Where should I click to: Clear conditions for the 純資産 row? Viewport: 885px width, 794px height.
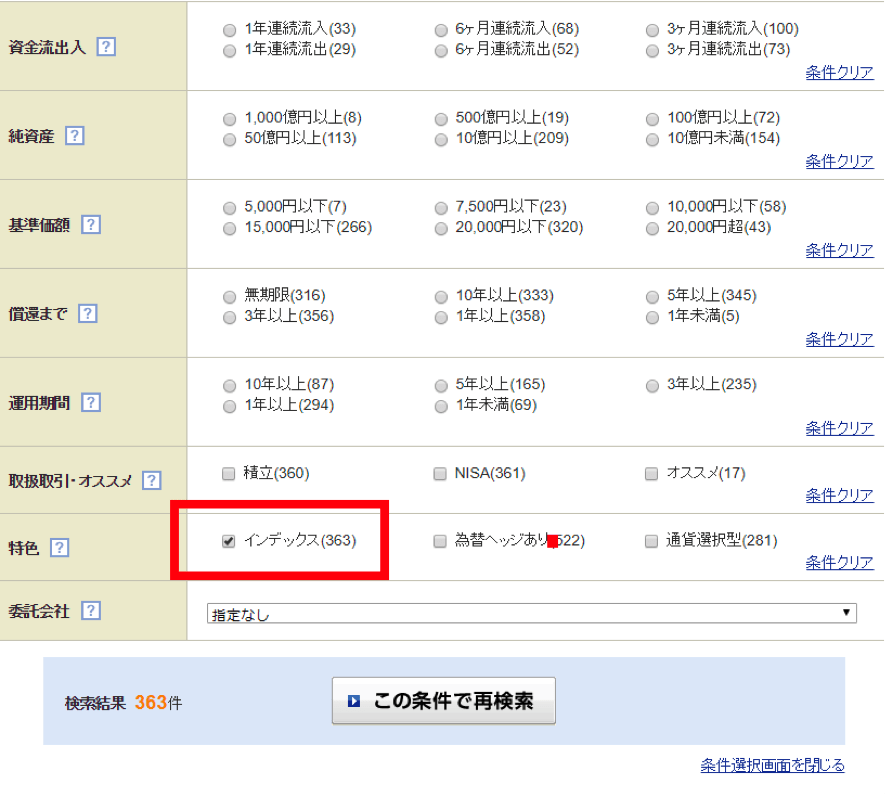[x=839, y=161]
